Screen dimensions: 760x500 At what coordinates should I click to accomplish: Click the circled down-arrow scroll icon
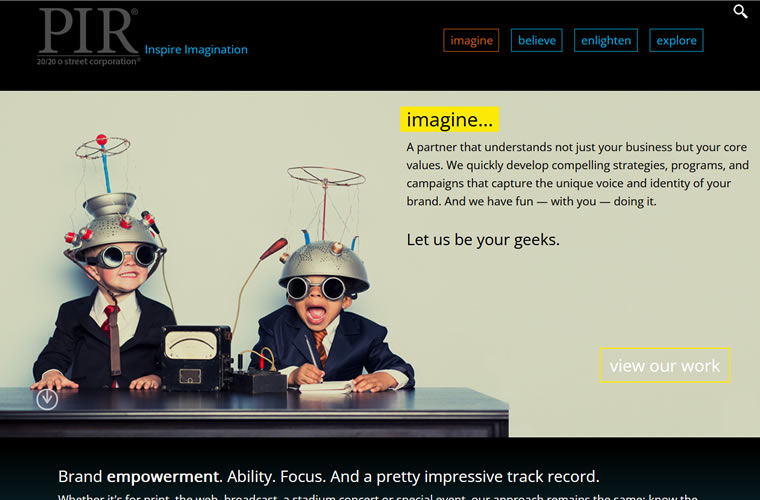coord(47,399)
